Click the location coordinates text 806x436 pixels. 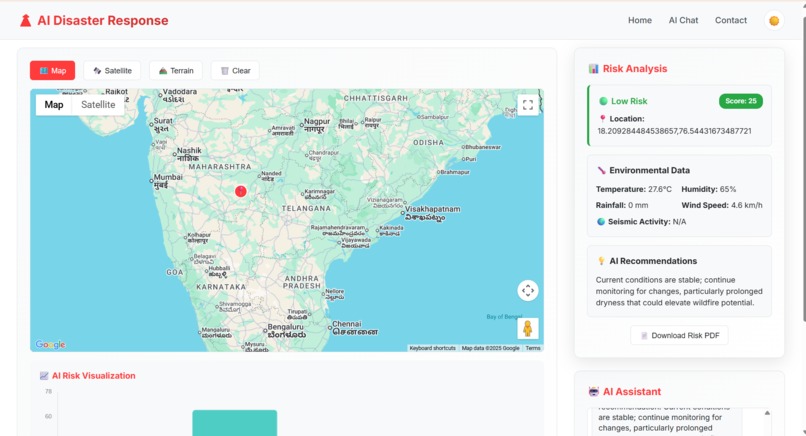(674, 131)
